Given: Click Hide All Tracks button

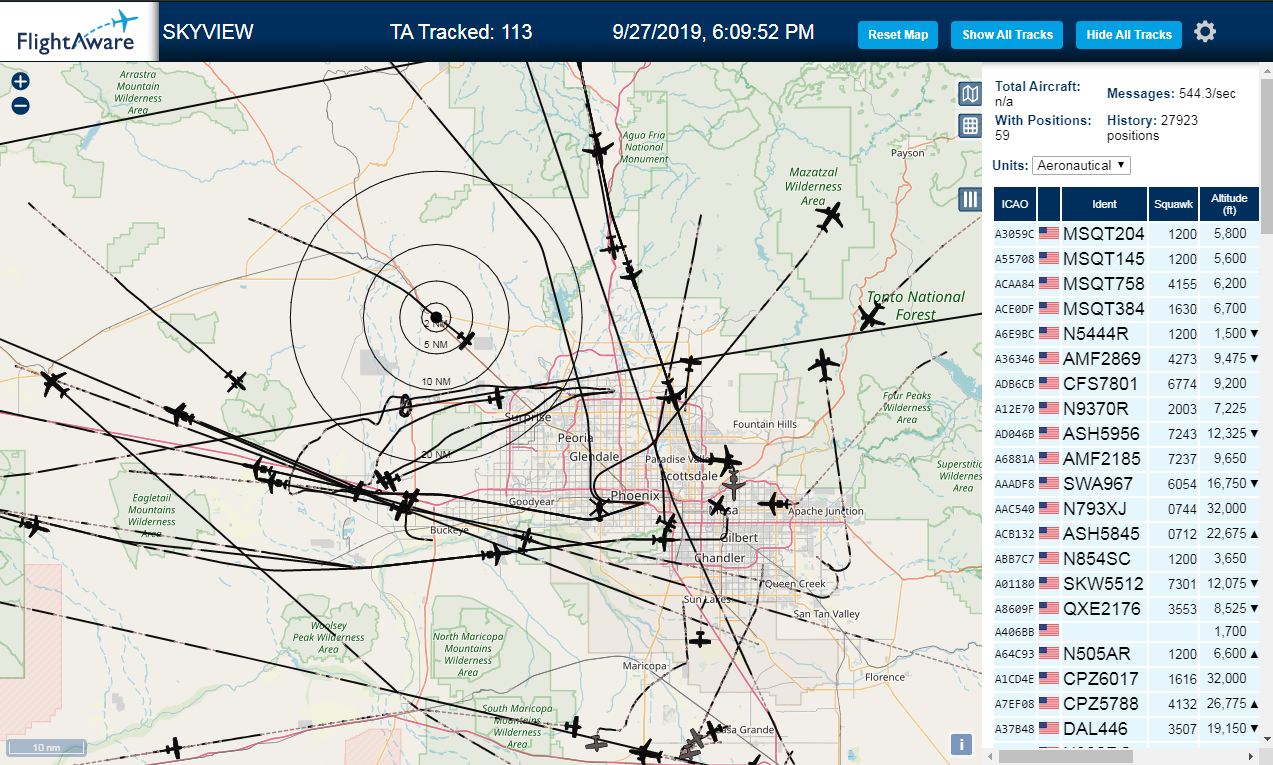Looking at the screenshot, I should coord(1129,35).
